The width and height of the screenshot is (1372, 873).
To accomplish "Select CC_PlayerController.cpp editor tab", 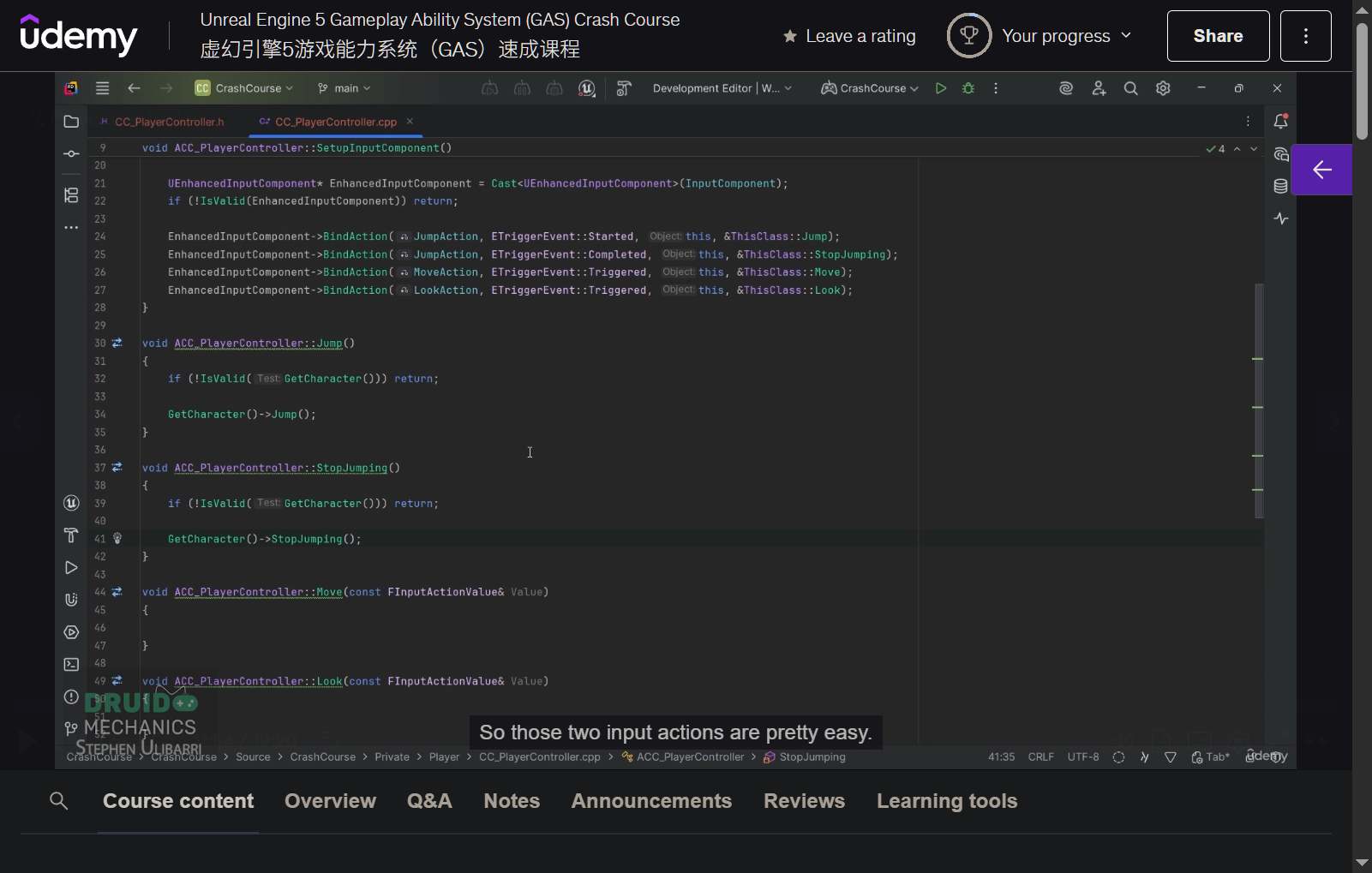I will (335, 122).
